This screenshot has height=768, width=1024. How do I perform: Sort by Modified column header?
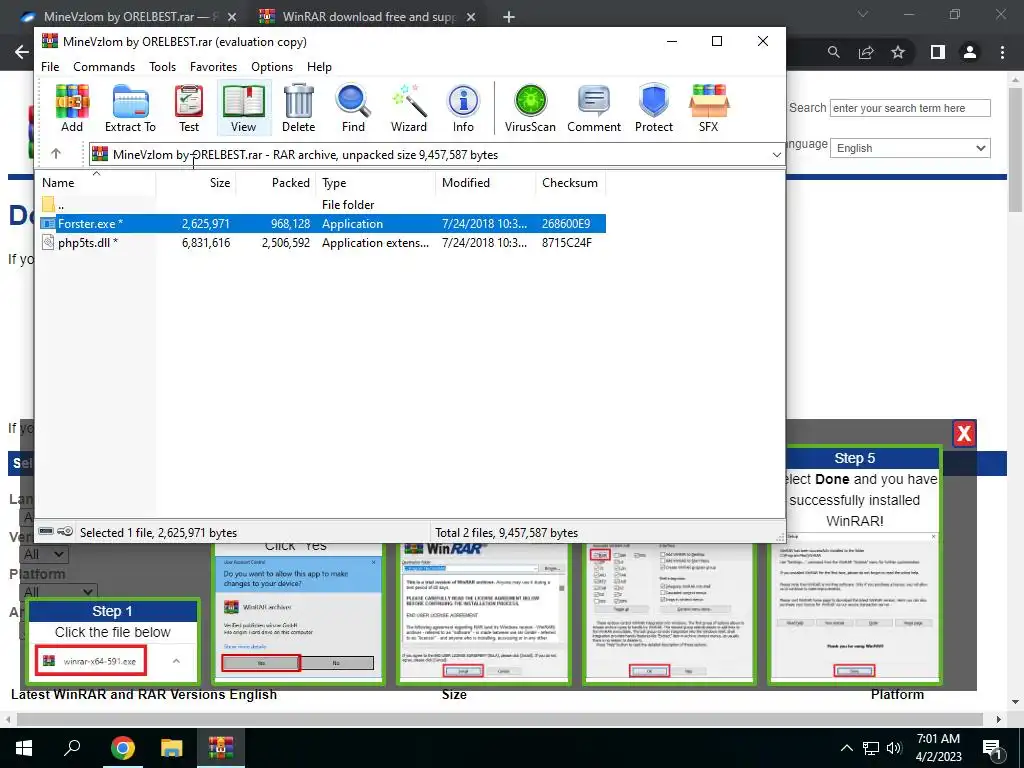486,183
